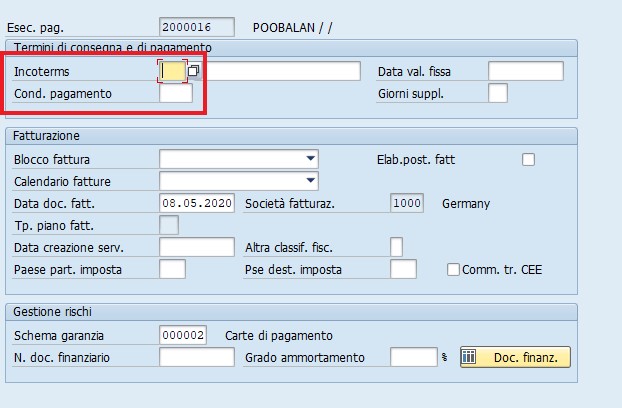Viewport: 622px width, 408px height.
Task: Select the N. doc. finanziario field
Action: (x=197, y=357)
